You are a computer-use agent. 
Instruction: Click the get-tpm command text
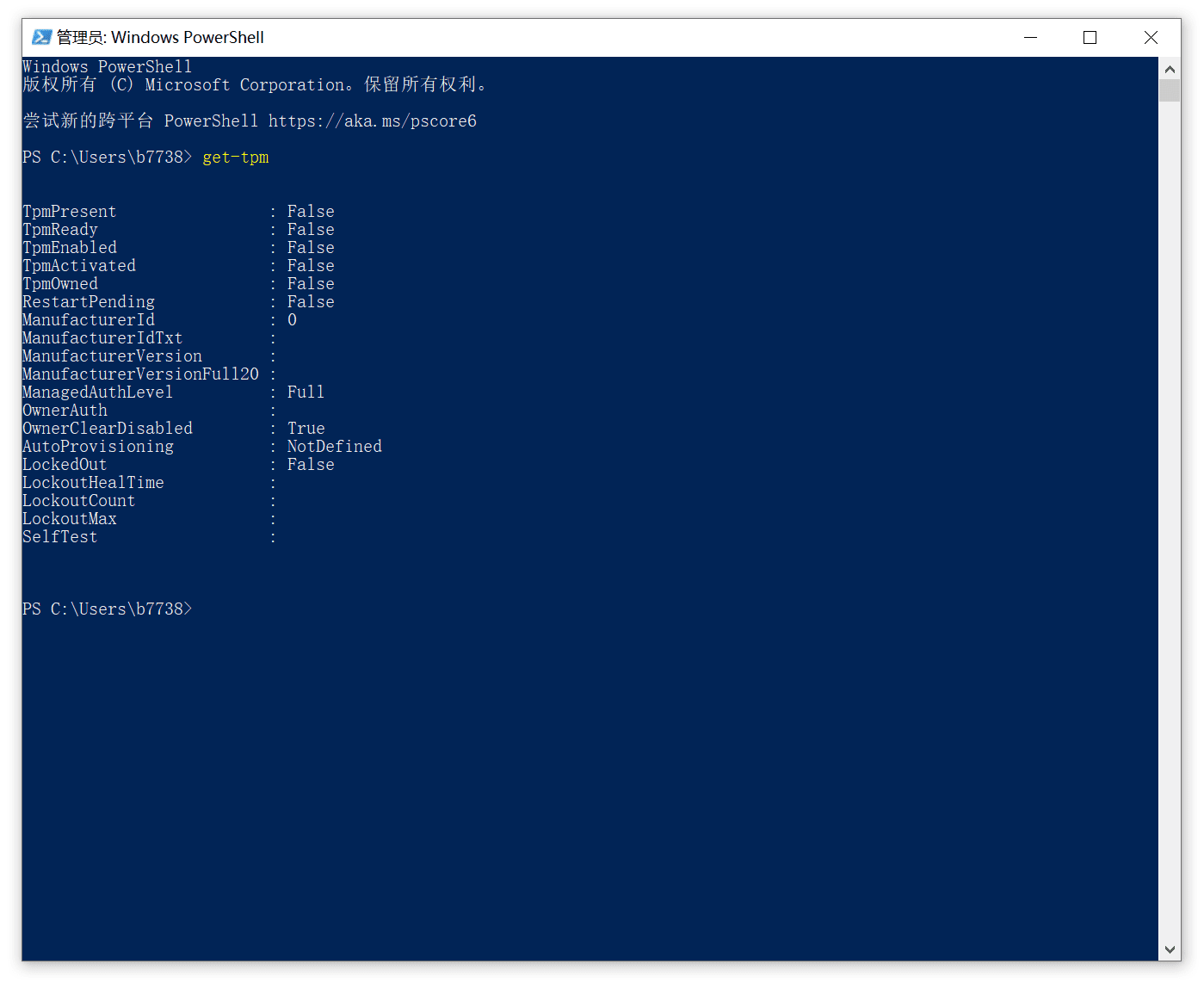pos(236,158)
